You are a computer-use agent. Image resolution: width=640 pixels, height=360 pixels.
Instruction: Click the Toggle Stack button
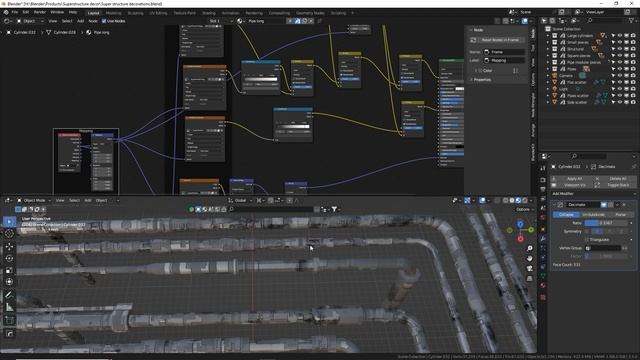point(617,185)
